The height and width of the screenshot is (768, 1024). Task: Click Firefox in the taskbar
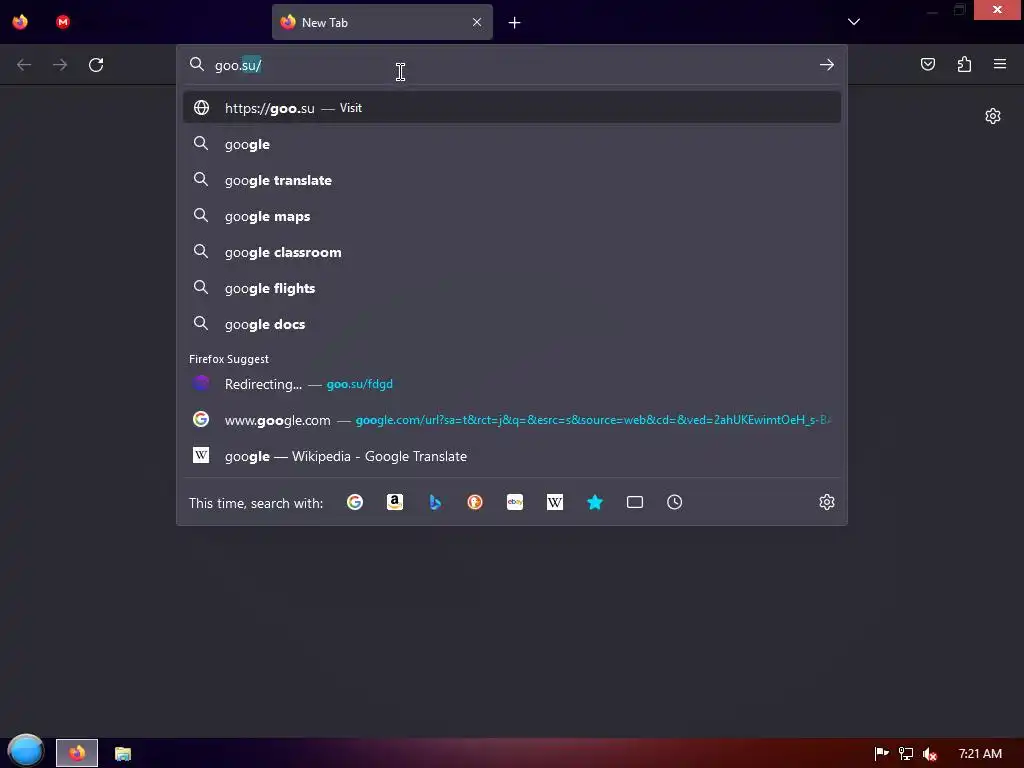pyautogui.click(x=77, y=753)
